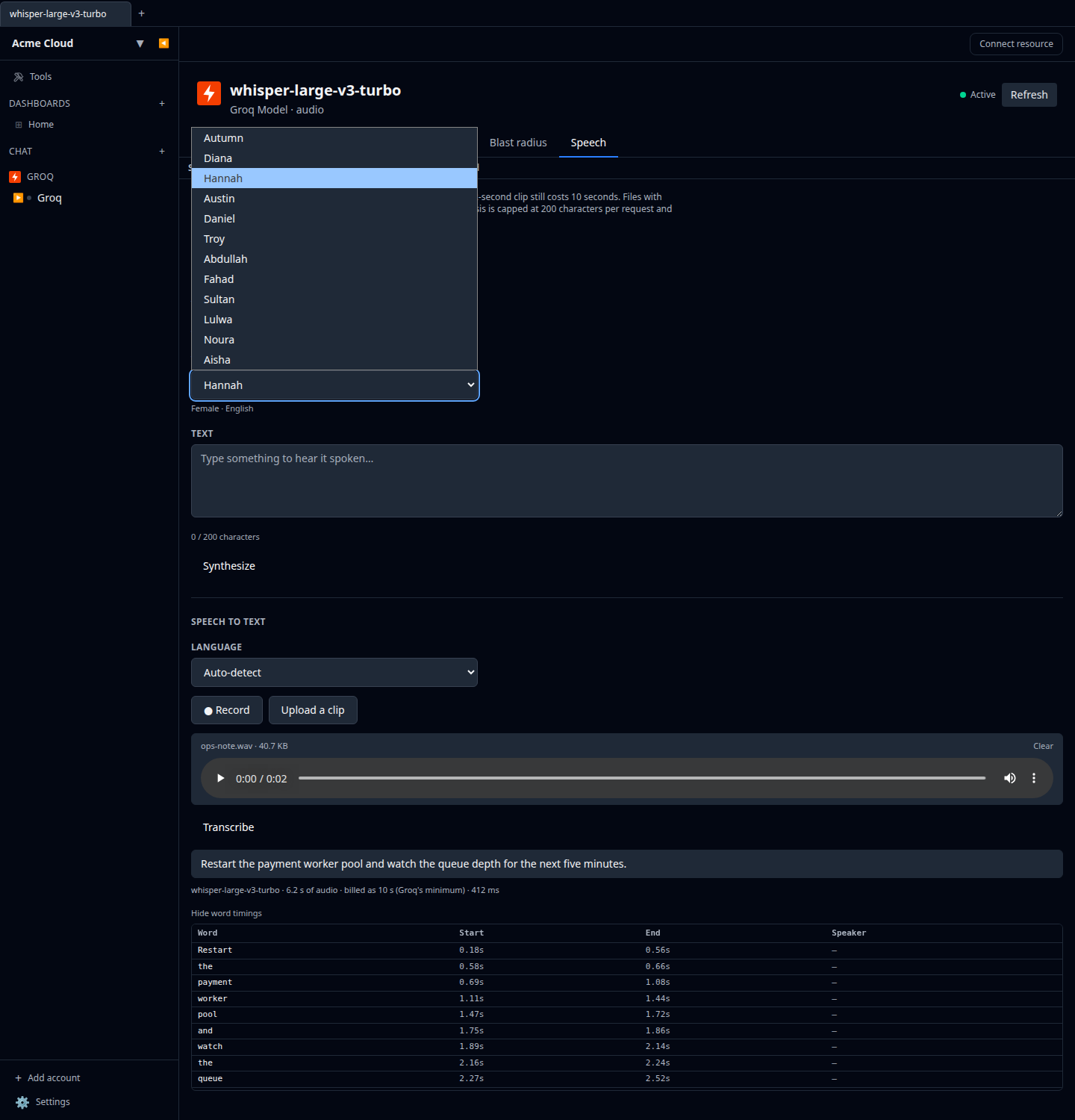Open the Acme Cloud workspace dropdown arrow
The width and height of the screenshot is (1075, 1120).
(x=140, y=43)
